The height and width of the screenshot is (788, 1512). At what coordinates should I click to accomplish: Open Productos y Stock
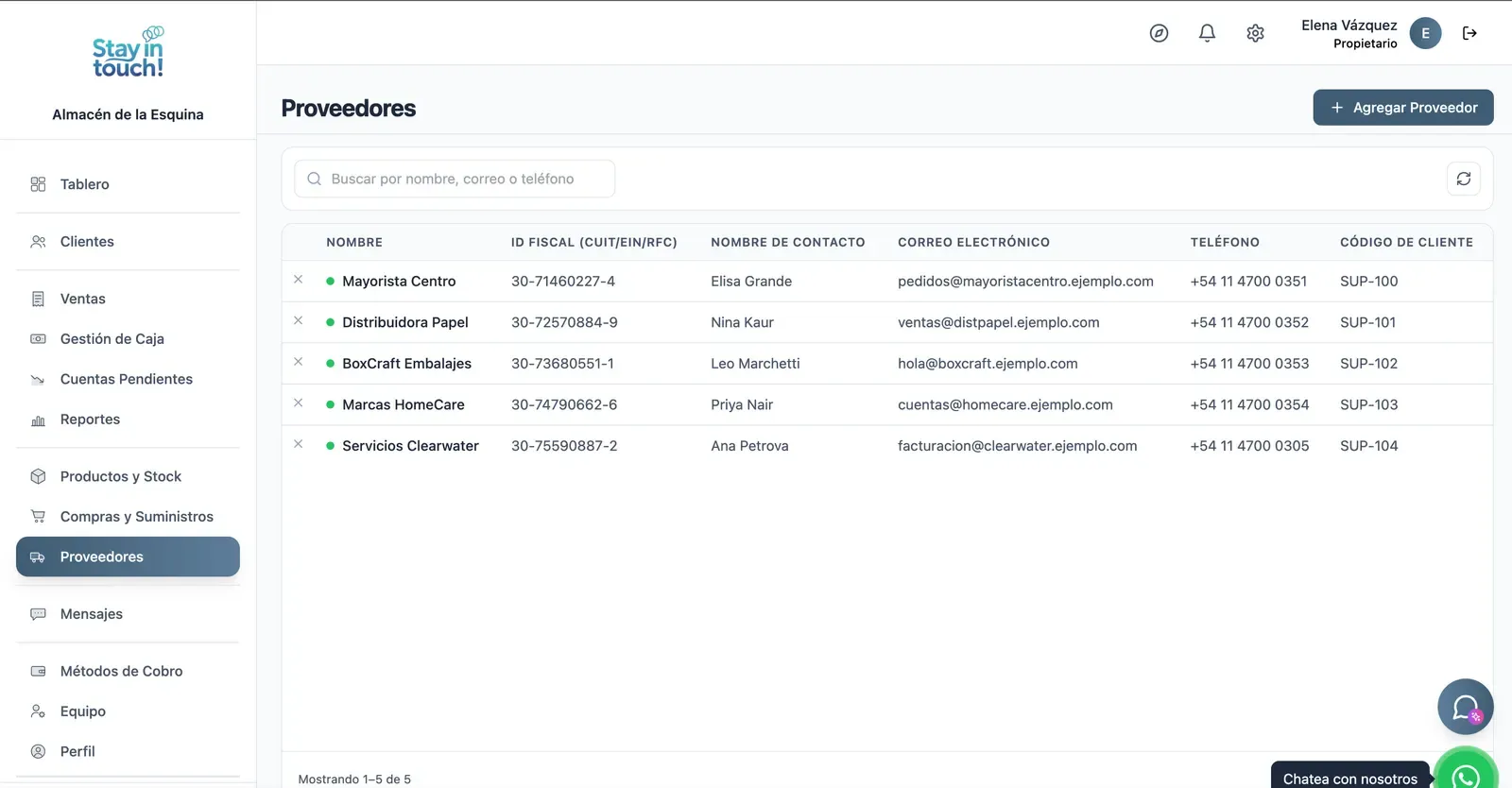pyautogui.click(x=128, y=476)
